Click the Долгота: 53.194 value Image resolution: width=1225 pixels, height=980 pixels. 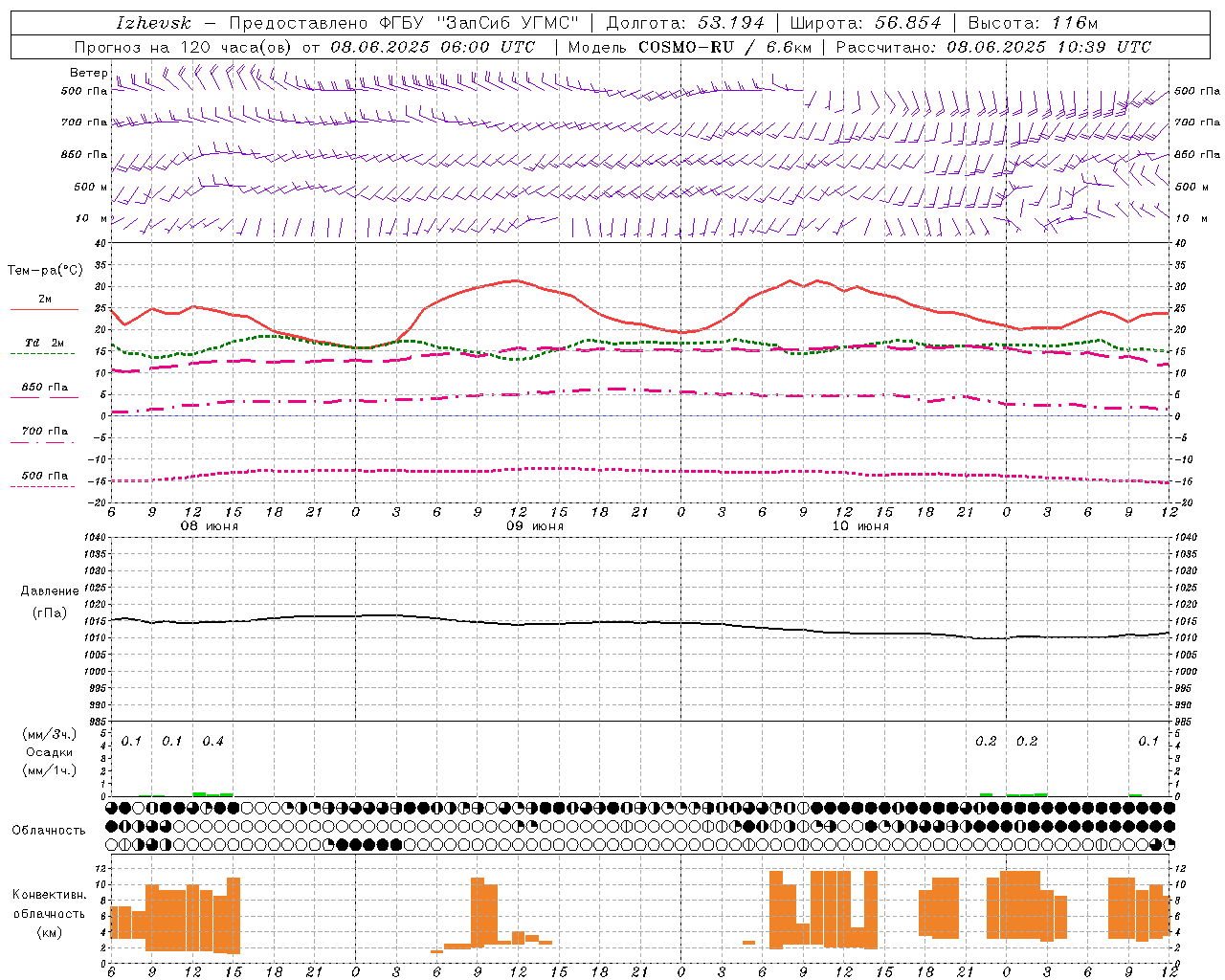pyautogui.click(x=685, y=23)
